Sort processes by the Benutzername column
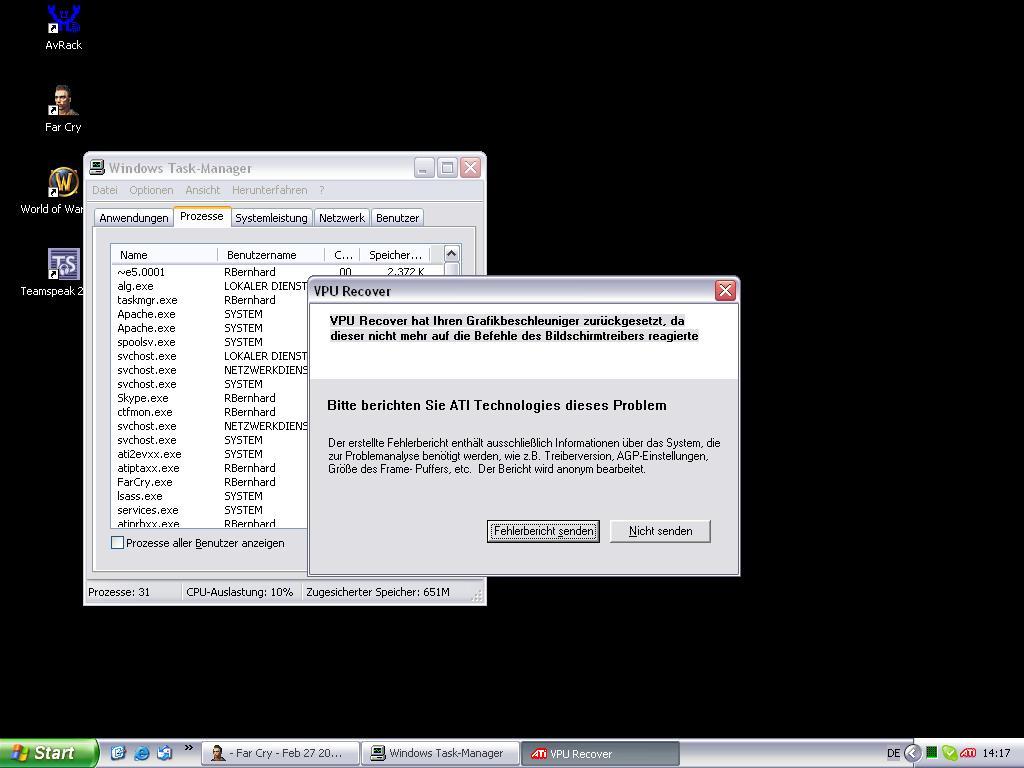Image resolution: width=1024 pixels, height=768 pixels. (x=270, y=255)
